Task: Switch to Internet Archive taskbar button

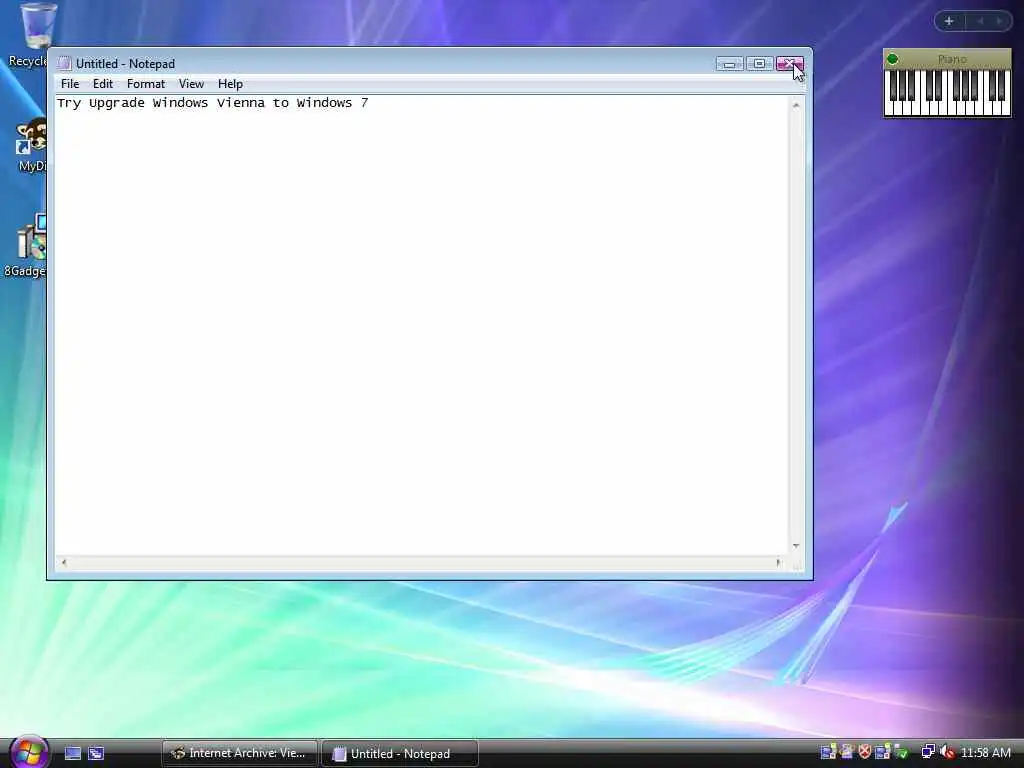Action: 239,754
